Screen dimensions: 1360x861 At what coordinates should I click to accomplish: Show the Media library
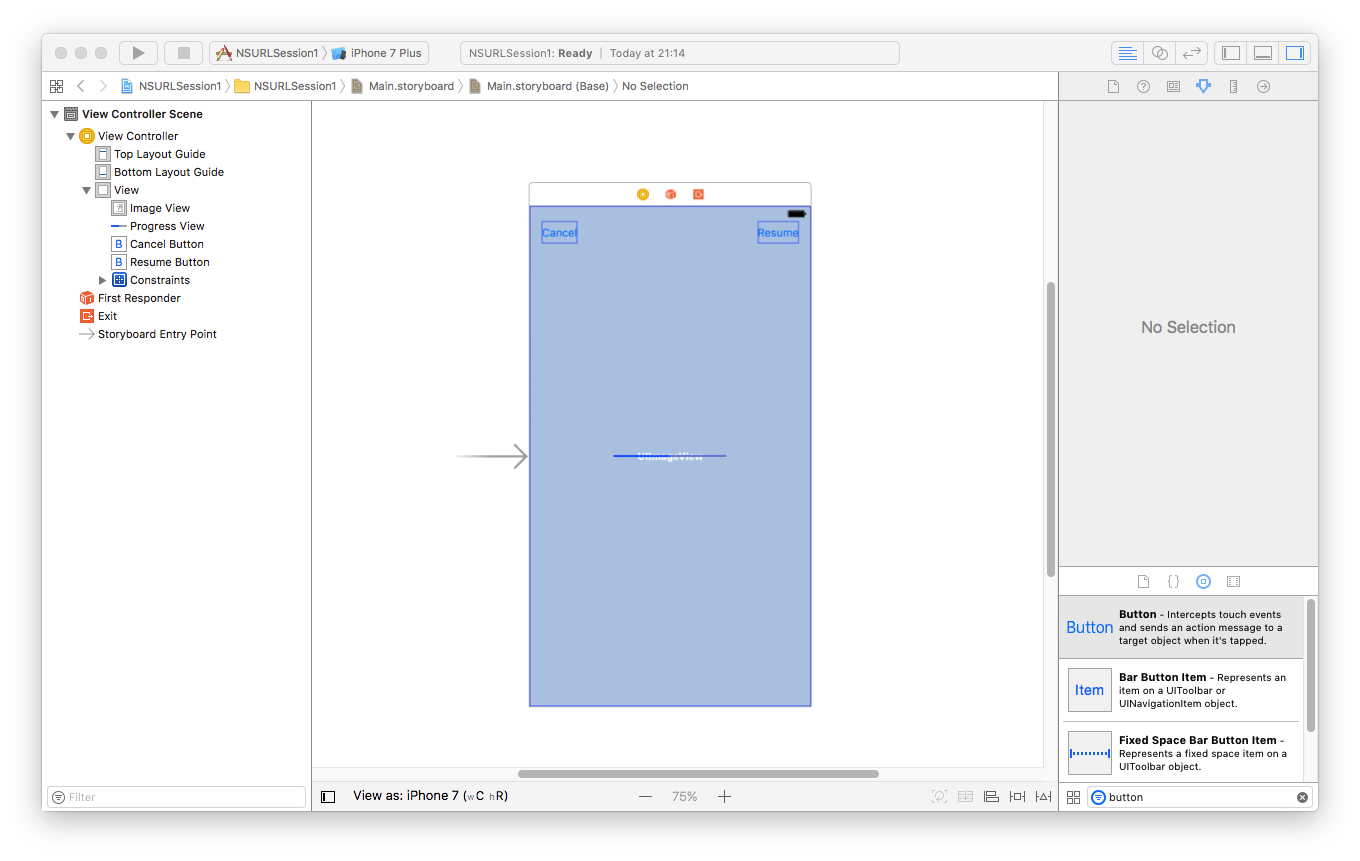click(1233, 581)
